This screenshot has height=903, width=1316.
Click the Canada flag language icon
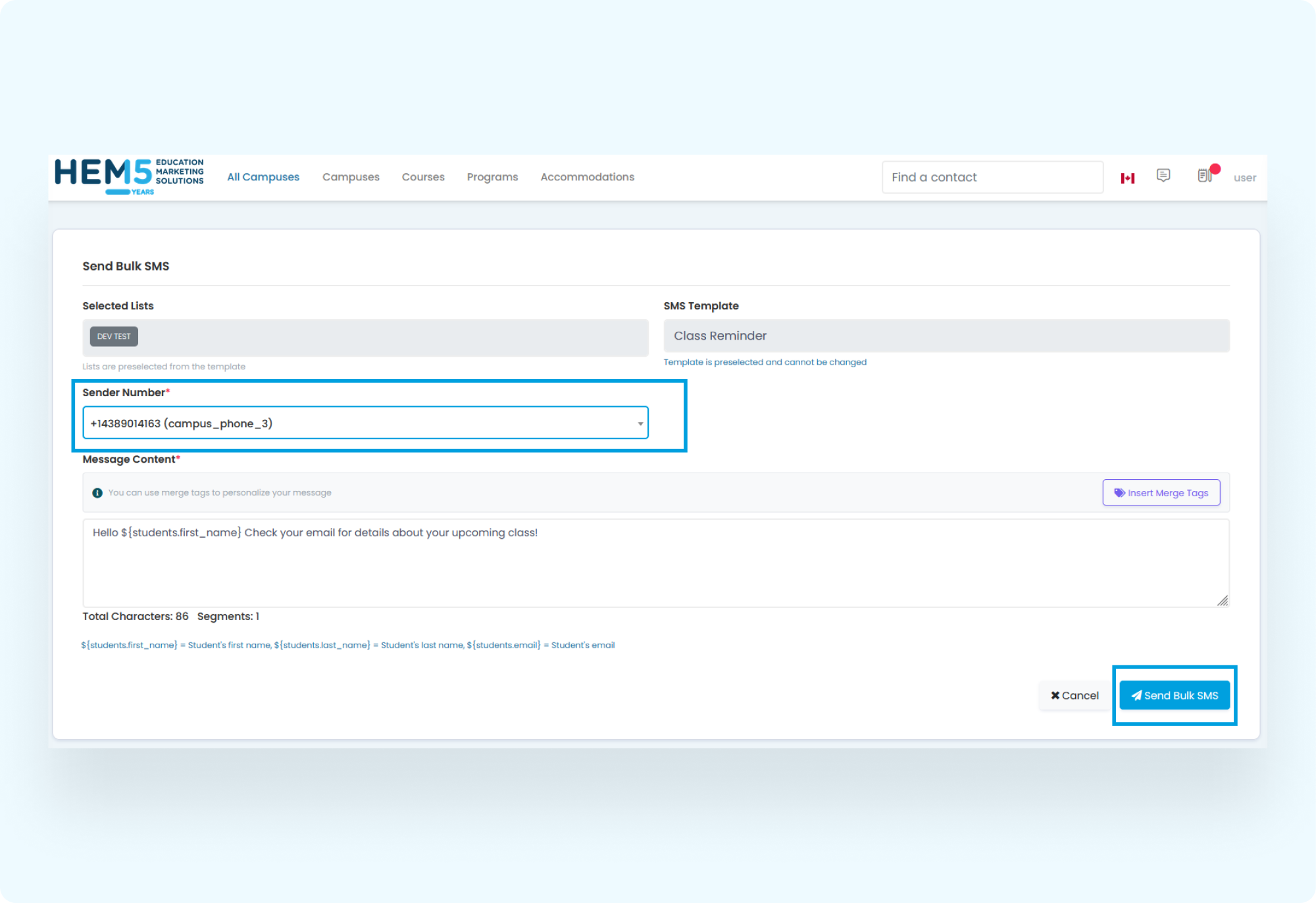pos(1127,178)
